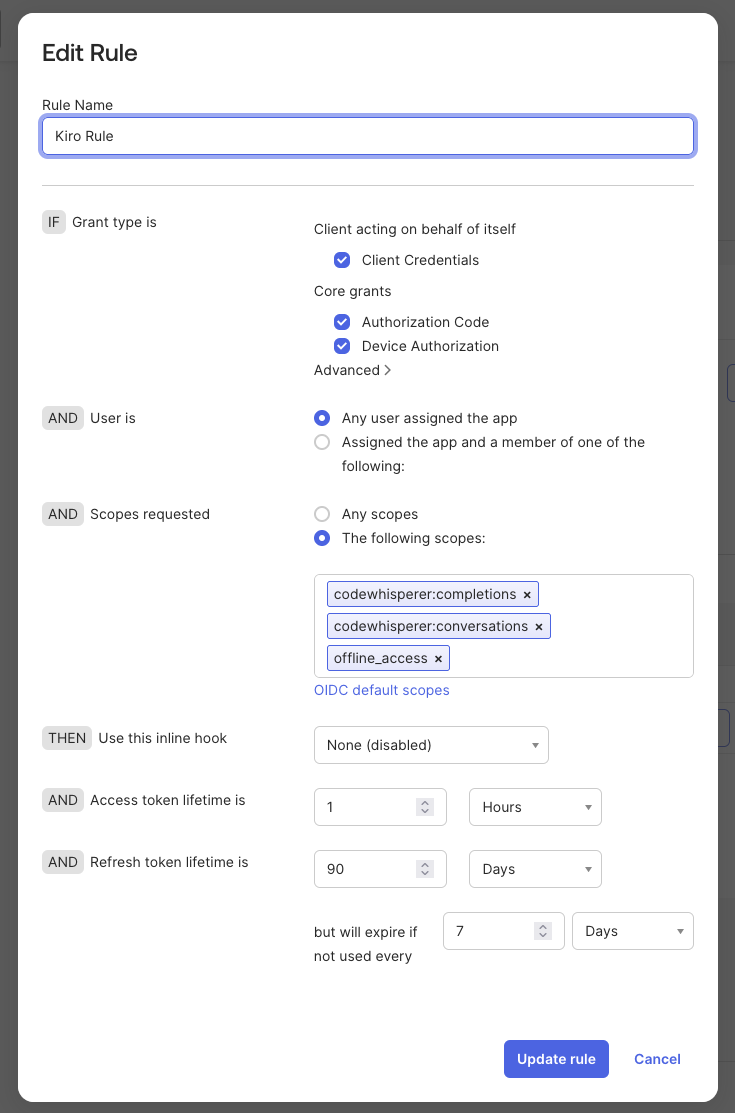The width and height of the screenshot is (735, 1113).
Task: Remove the codewhisperer:conversations scope tag
Action: [539, 627]
